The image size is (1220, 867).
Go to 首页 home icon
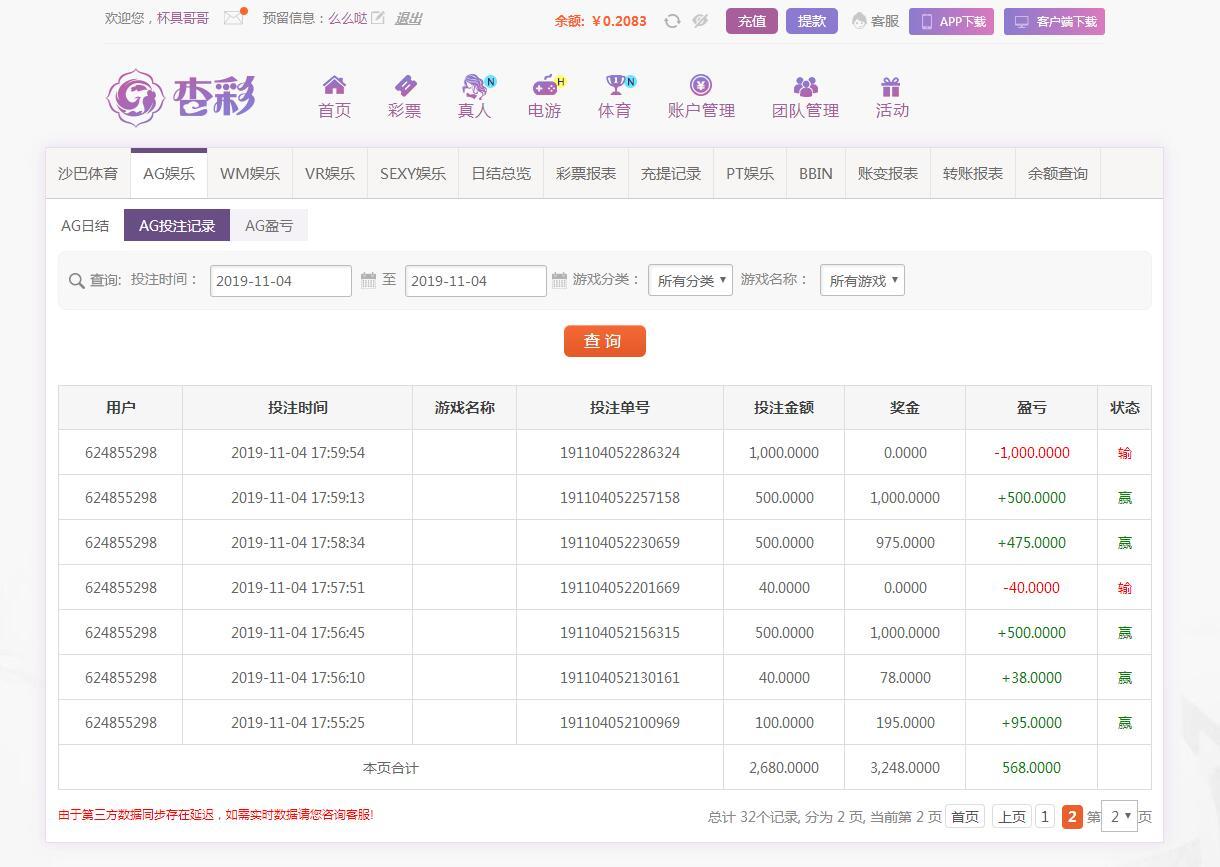[x=334, y=86]
